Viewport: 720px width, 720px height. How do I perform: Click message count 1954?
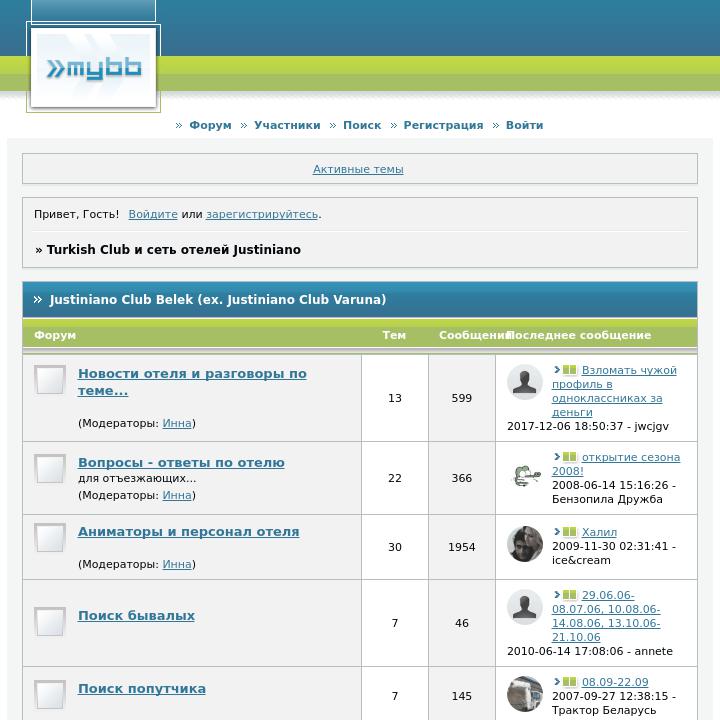(x=462, y=547)
